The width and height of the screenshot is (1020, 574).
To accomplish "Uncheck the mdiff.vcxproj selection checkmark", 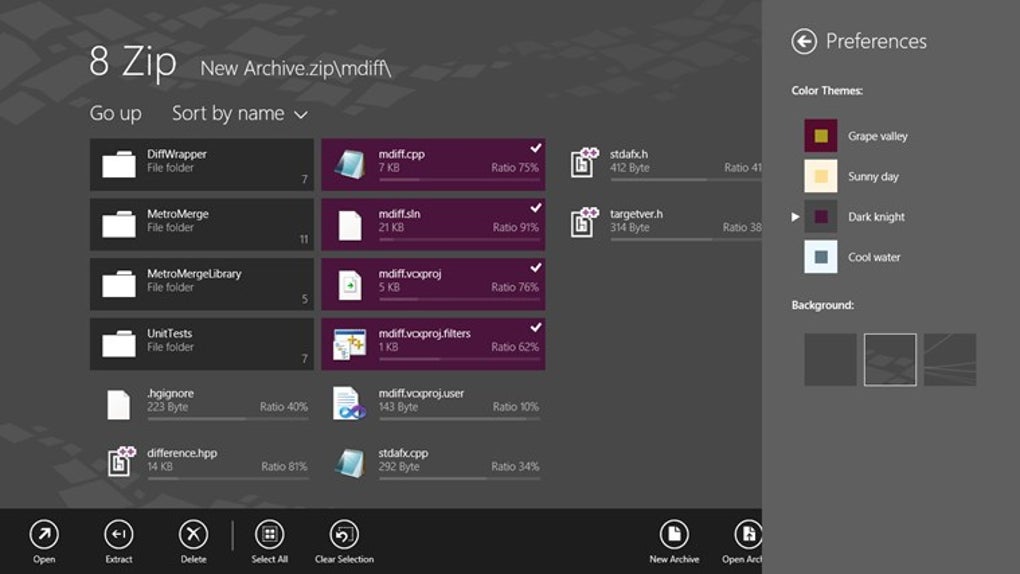I will click(535, 267).
